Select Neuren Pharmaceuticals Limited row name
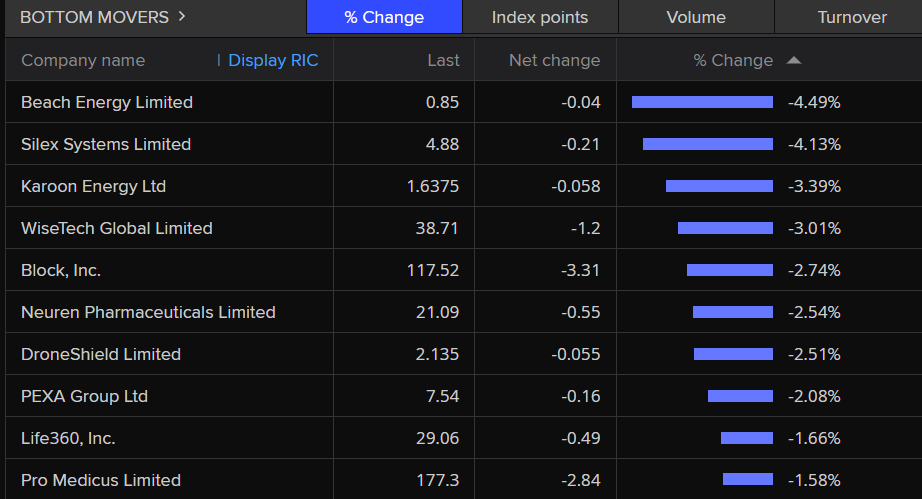Image resolution: width=922 pixels, height=499 pixels. (x=148, y=312)
